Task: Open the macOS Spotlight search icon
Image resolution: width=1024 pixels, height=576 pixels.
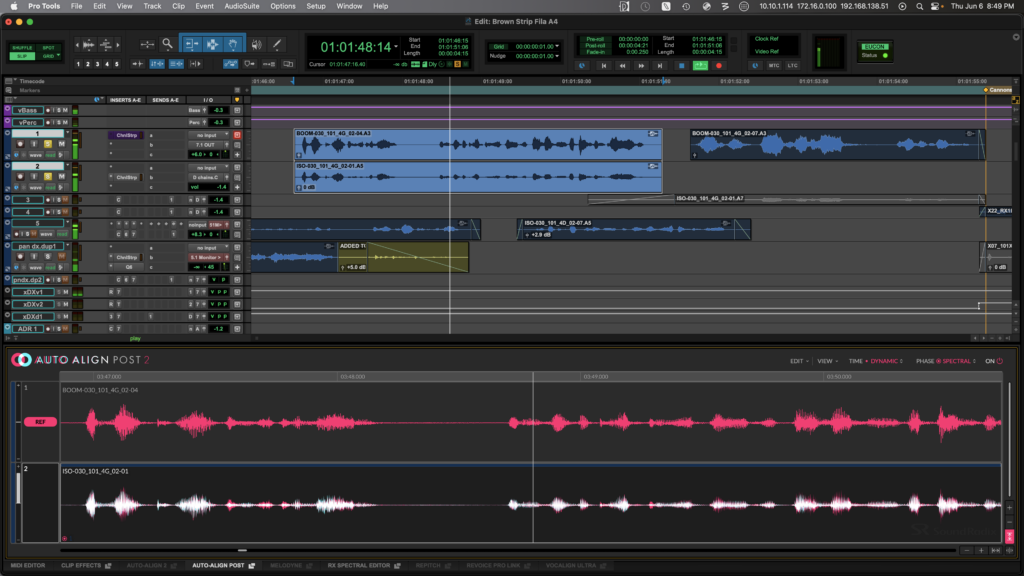Action: click(920, 6)
